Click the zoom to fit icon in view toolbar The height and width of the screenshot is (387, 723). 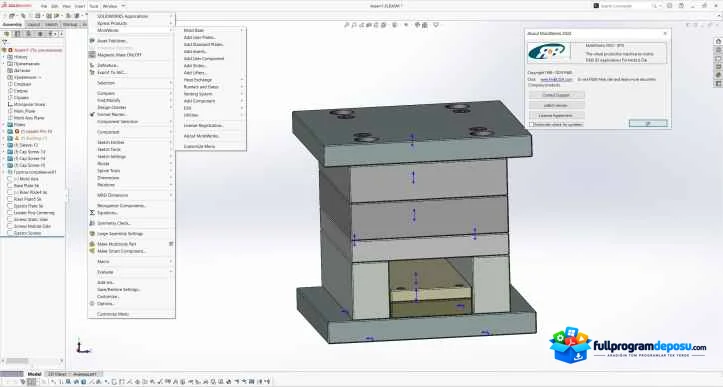[347, 25]
